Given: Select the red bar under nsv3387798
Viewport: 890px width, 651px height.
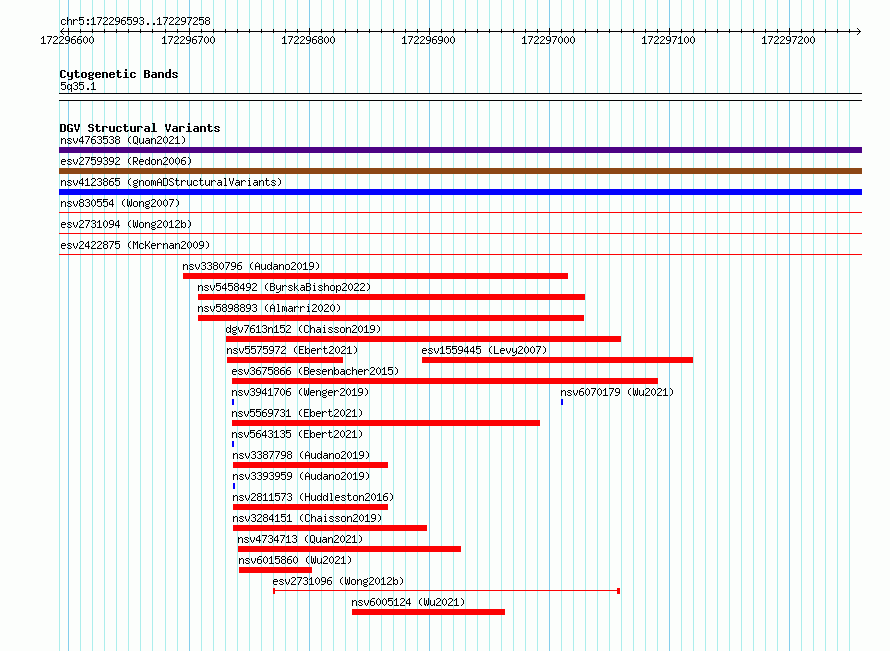Looking at the screenshot, I should point(310,465).
